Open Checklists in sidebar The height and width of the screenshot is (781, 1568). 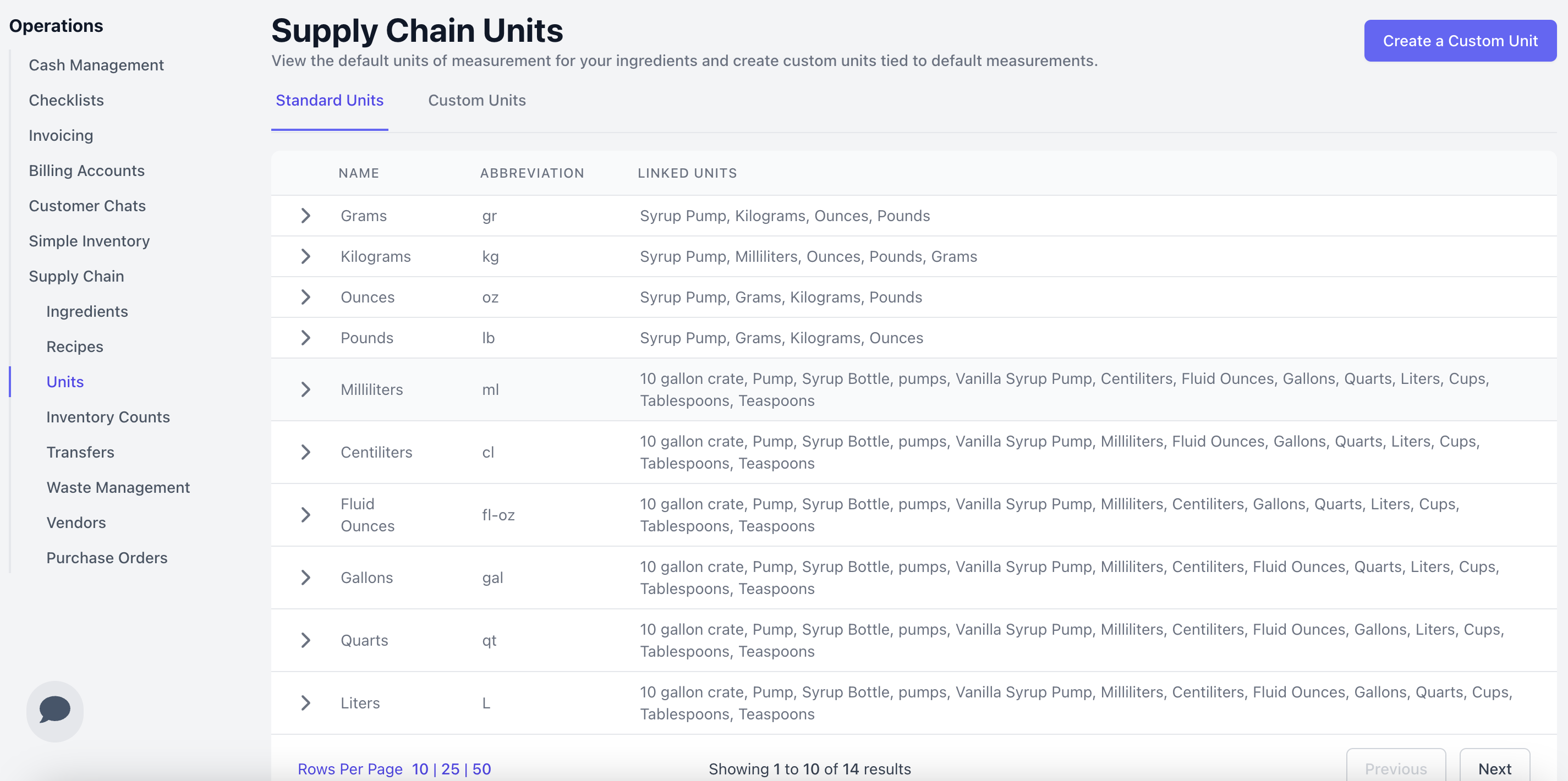click(67, 101)
